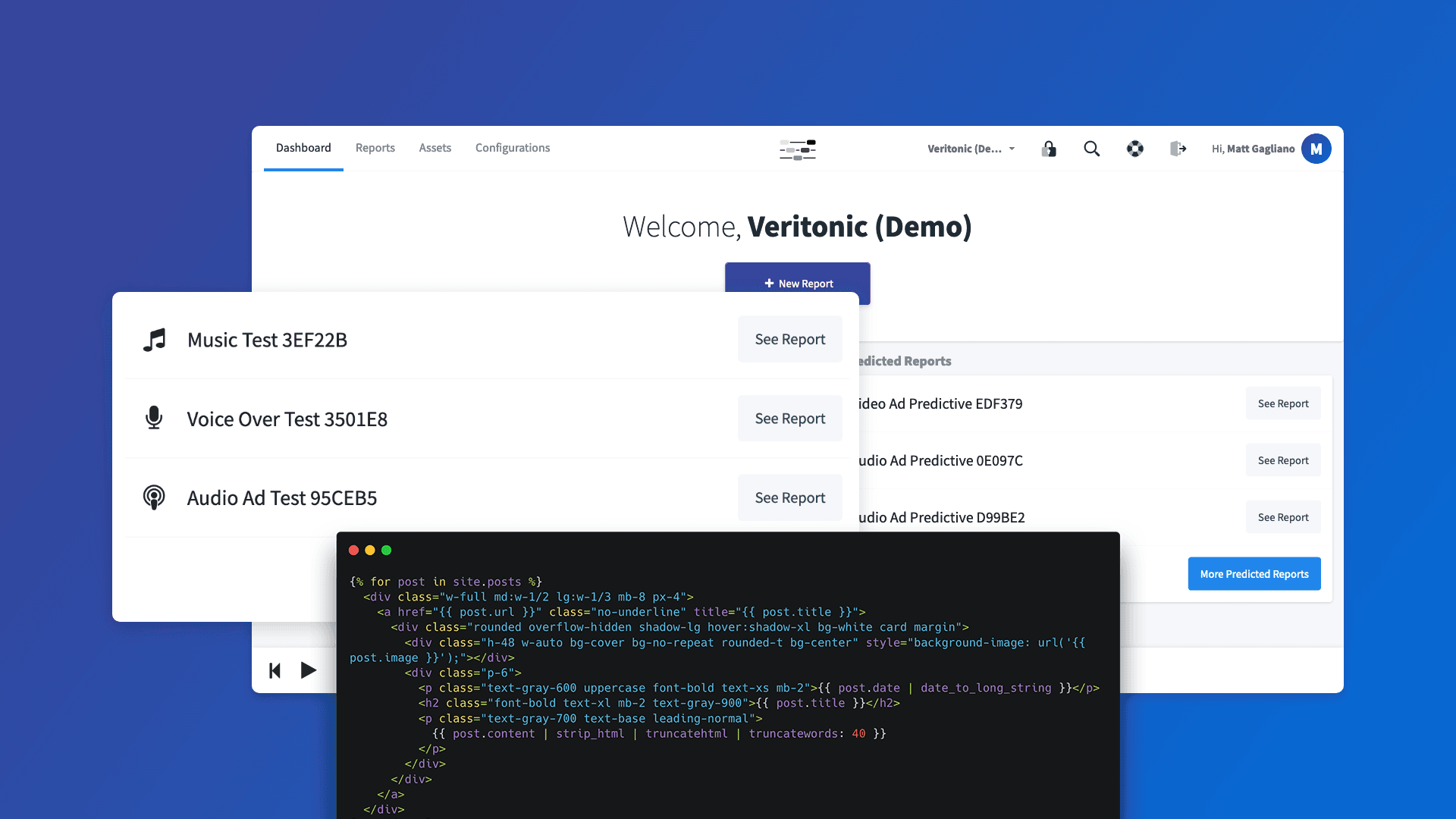The height and width of the screenshot is (819, 1456).
Task: Expand the Veritonic (De... account dropdown
Action: 971,149
